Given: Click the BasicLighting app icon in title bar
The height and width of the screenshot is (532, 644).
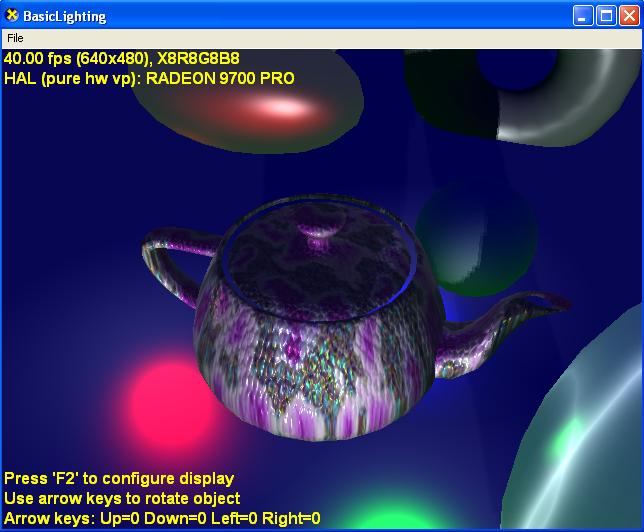Looking at the screenshot, I should (12, 15).
